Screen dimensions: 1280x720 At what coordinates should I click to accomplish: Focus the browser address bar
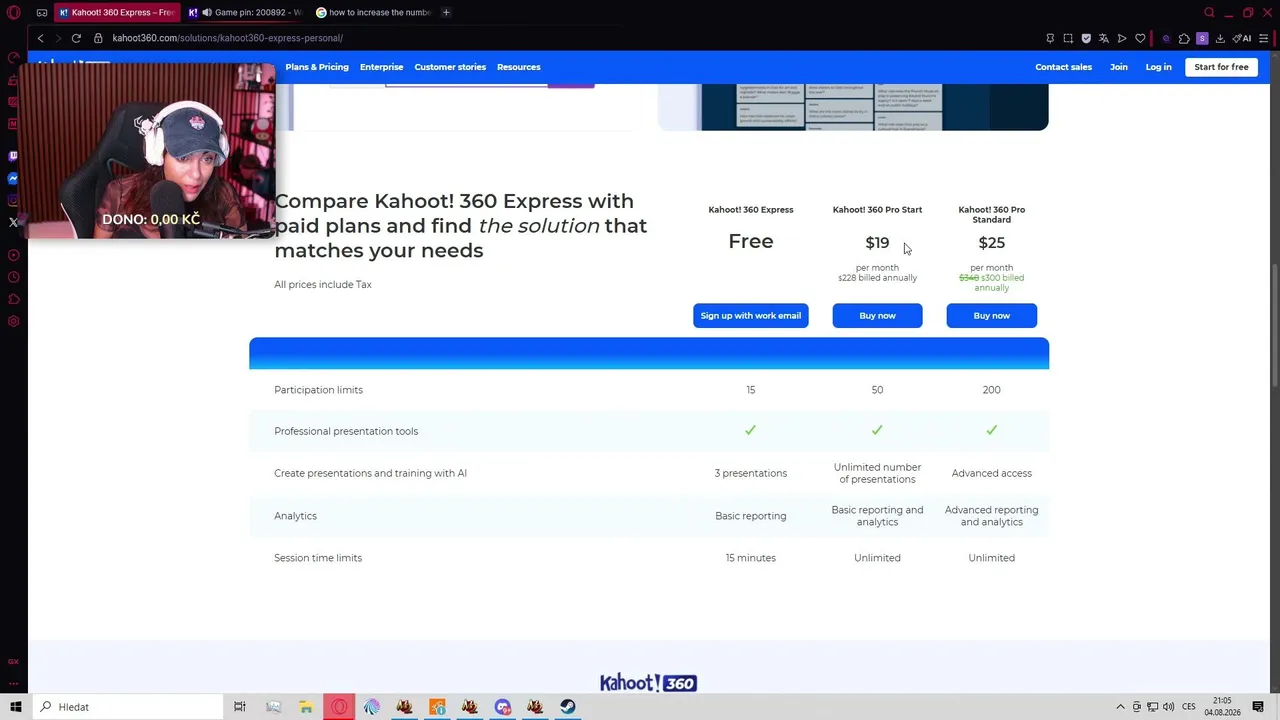pyautogui.click(x=570, y=38)
